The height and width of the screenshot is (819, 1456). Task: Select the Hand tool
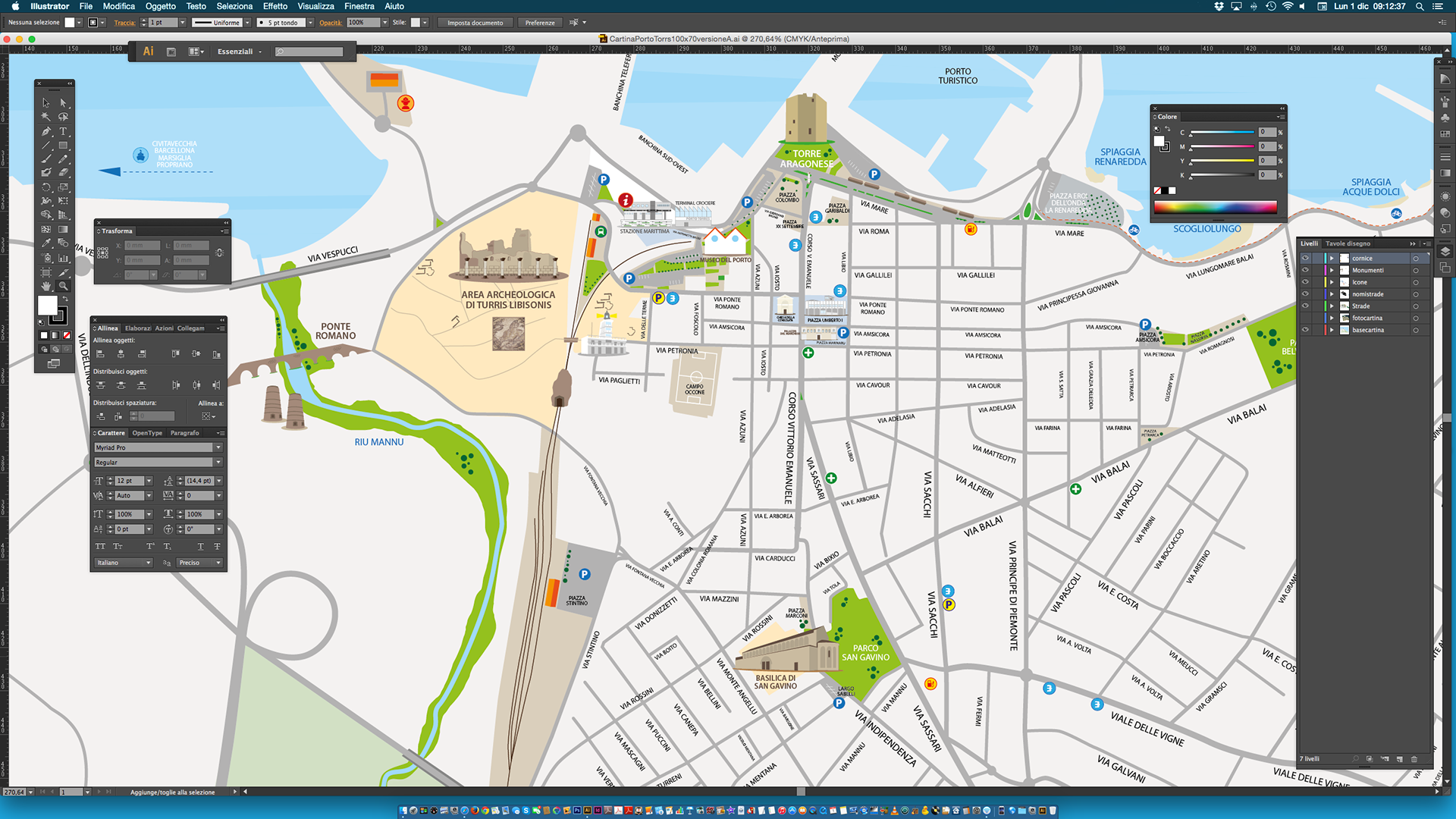pos(46,286)
